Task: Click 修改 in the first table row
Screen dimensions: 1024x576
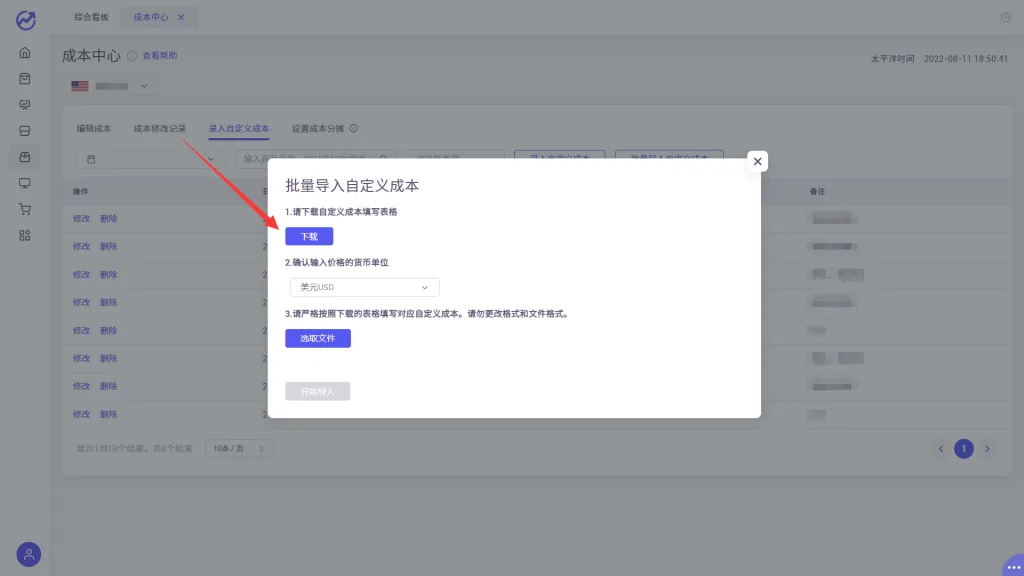Action: pyautogui.click(x=81, y=219)
